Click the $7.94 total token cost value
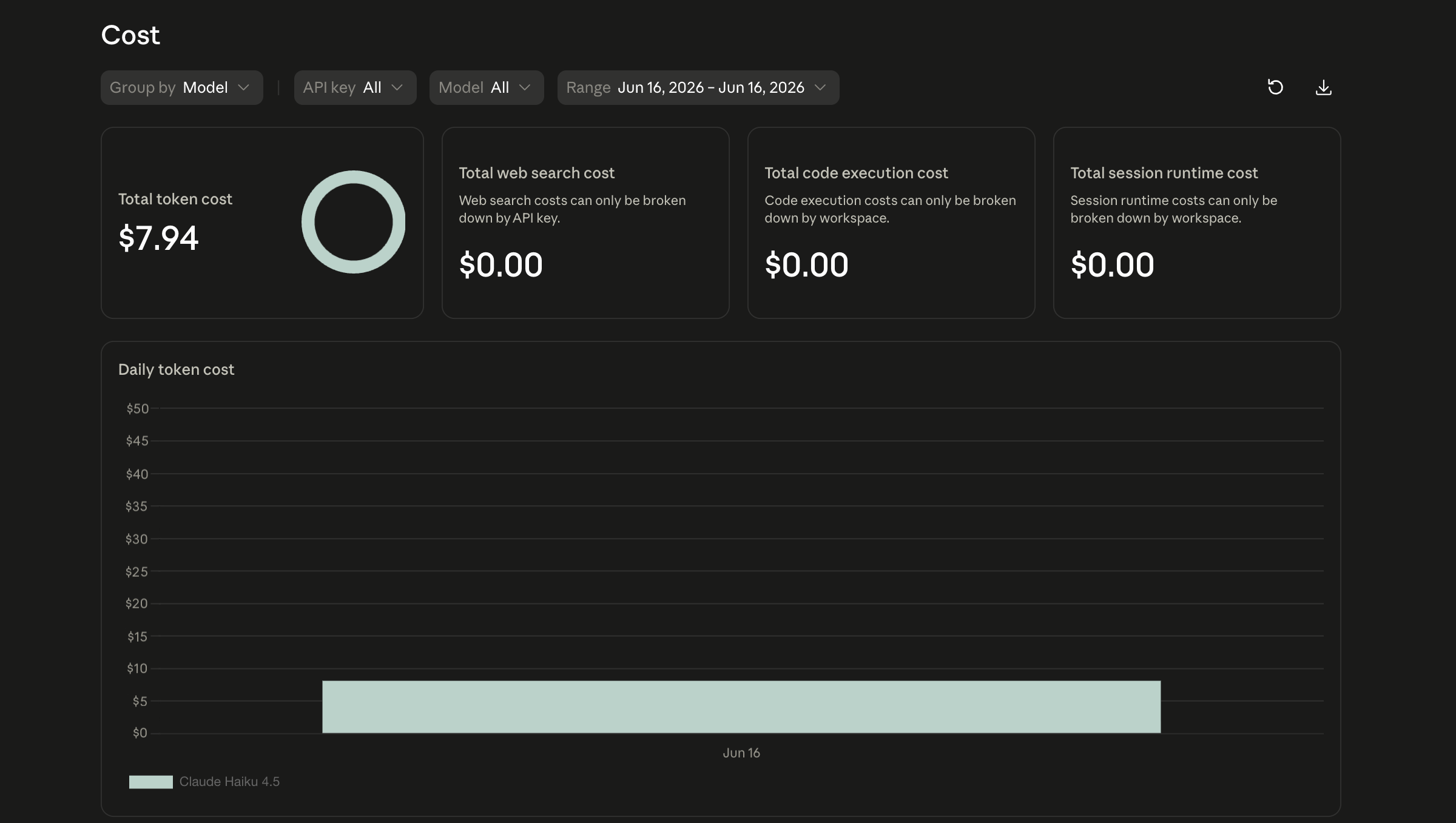The image size is (1456, 823). click(x=158, y=238)
